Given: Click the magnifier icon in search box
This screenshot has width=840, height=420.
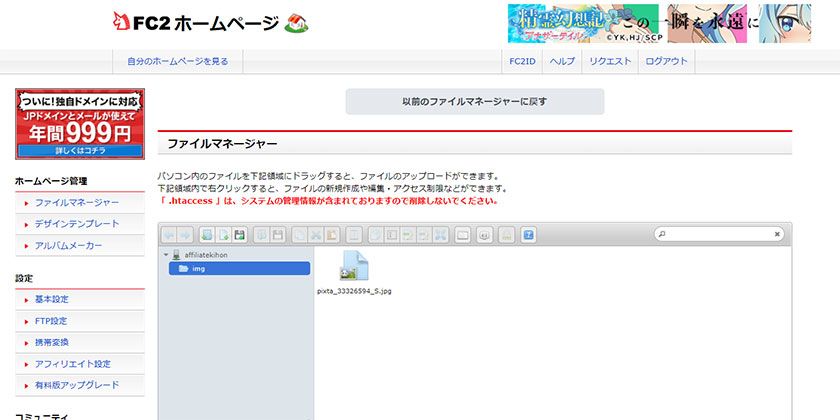Looking at the screenshot, I should click(662, 234).
